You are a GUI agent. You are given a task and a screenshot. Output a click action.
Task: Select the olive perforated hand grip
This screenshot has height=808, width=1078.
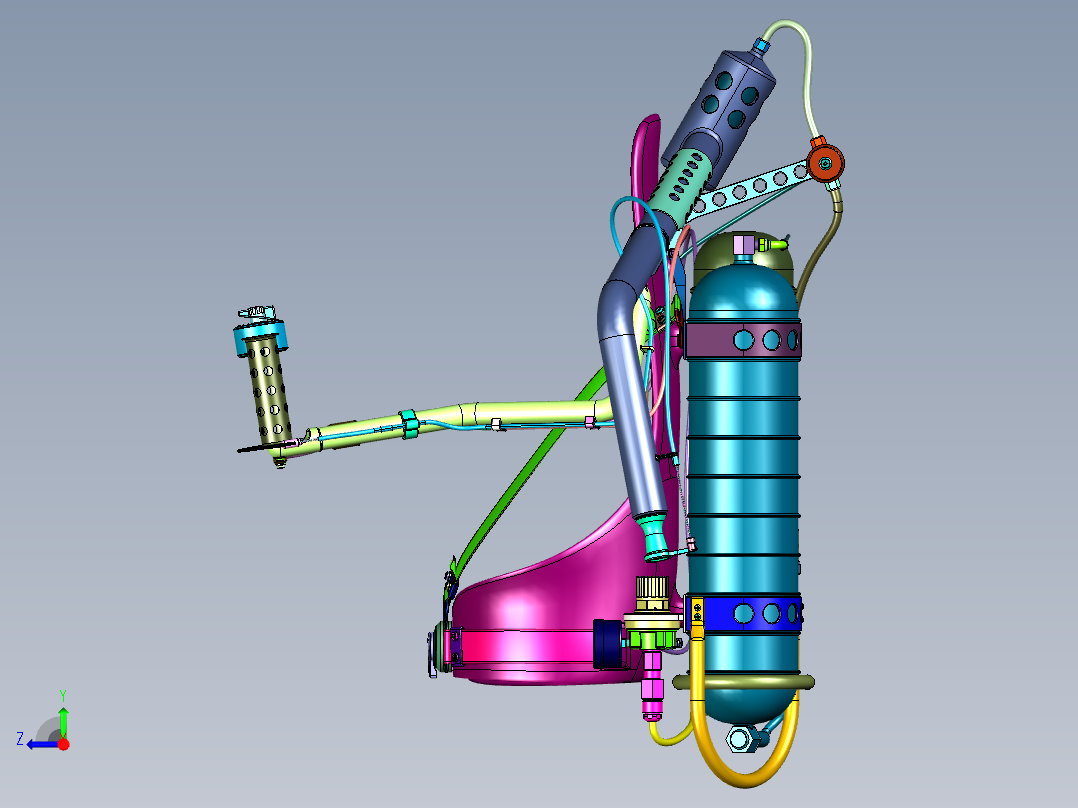(x=268, y=390)
